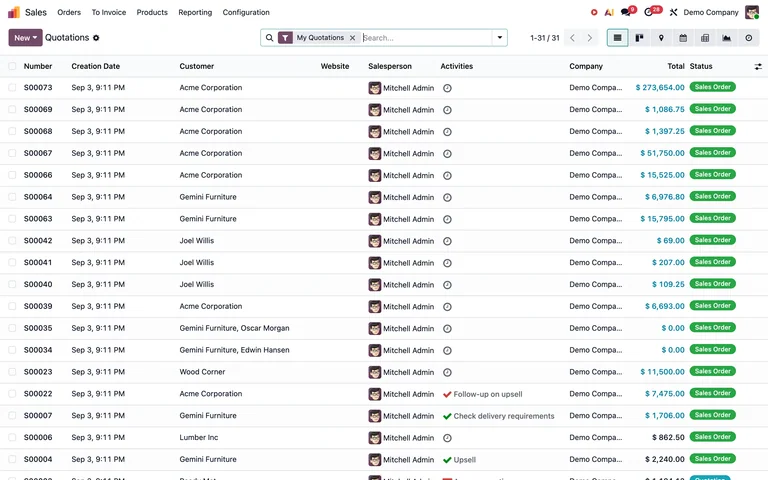Screen dimensions: 768x480
Task: Switch to kanban view
Action: [x=639, y=38]
